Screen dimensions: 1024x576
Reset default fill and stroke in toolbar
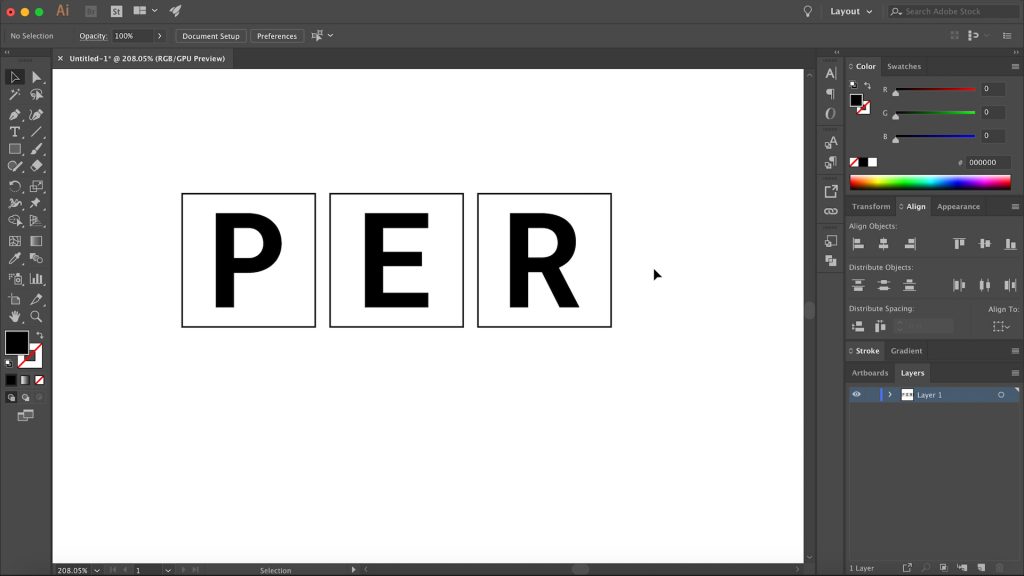[8, 363]
